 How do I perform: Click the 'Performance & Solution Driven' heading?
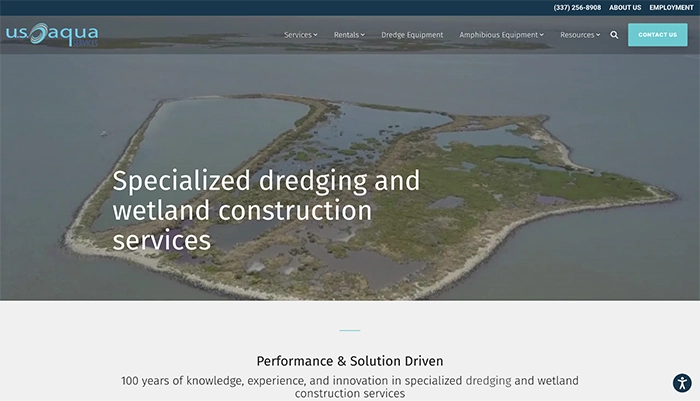coord(350,361)
